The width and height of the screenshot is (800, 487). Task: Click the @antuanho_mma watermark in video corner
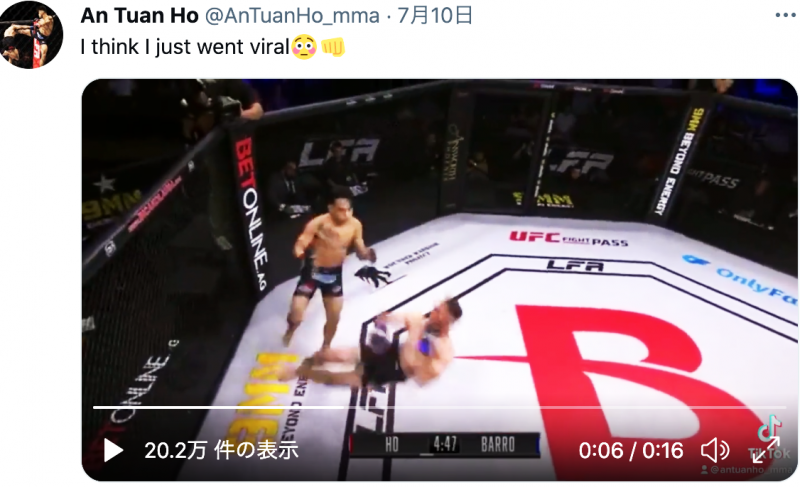746,470
